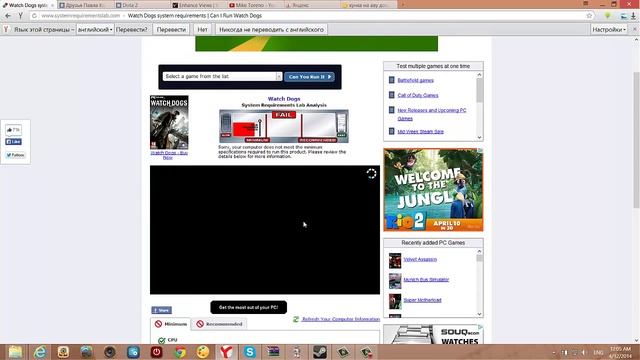Click Get the most out of your PC button
Image resolution: width=640 pixels, height=360 pixels.
[248, 307]
